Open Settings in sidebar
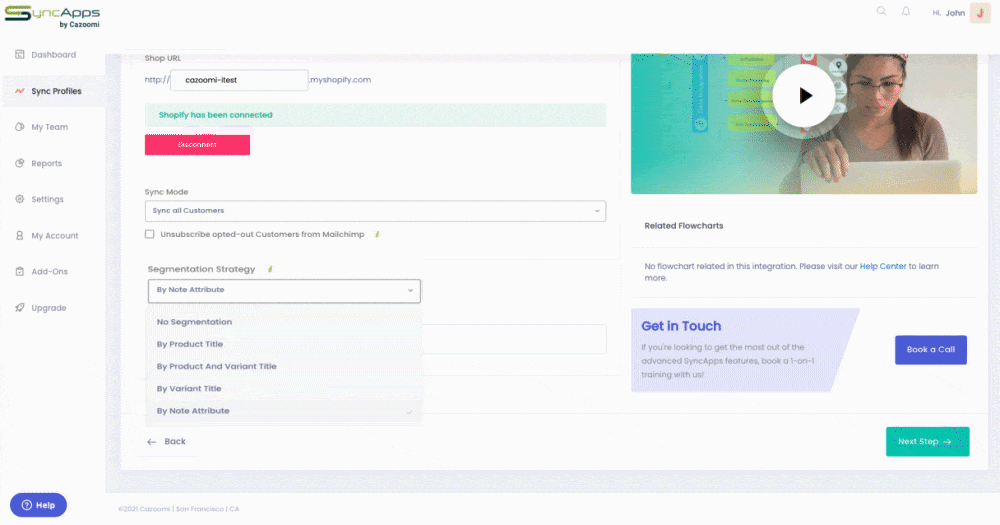 [x=47, y=200]
